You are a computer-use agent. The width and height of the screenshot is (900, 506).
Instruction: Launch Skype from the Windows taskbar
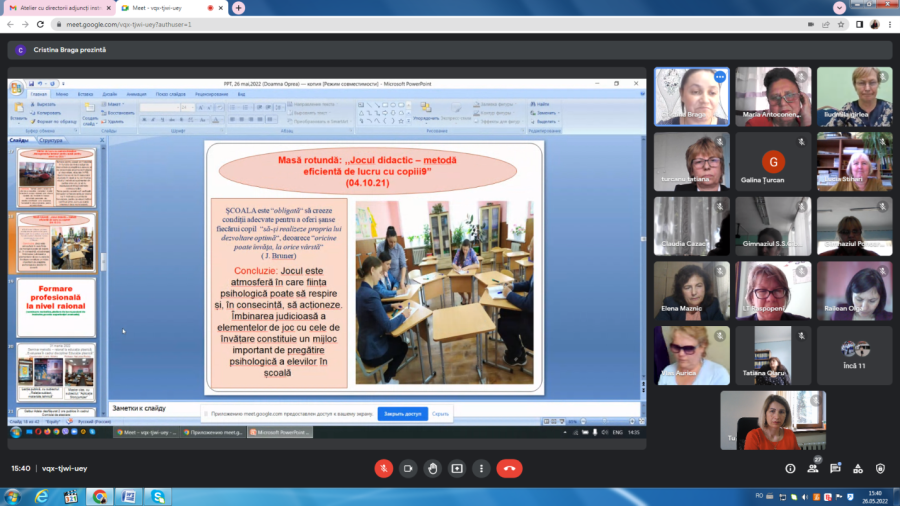point(158,496)
